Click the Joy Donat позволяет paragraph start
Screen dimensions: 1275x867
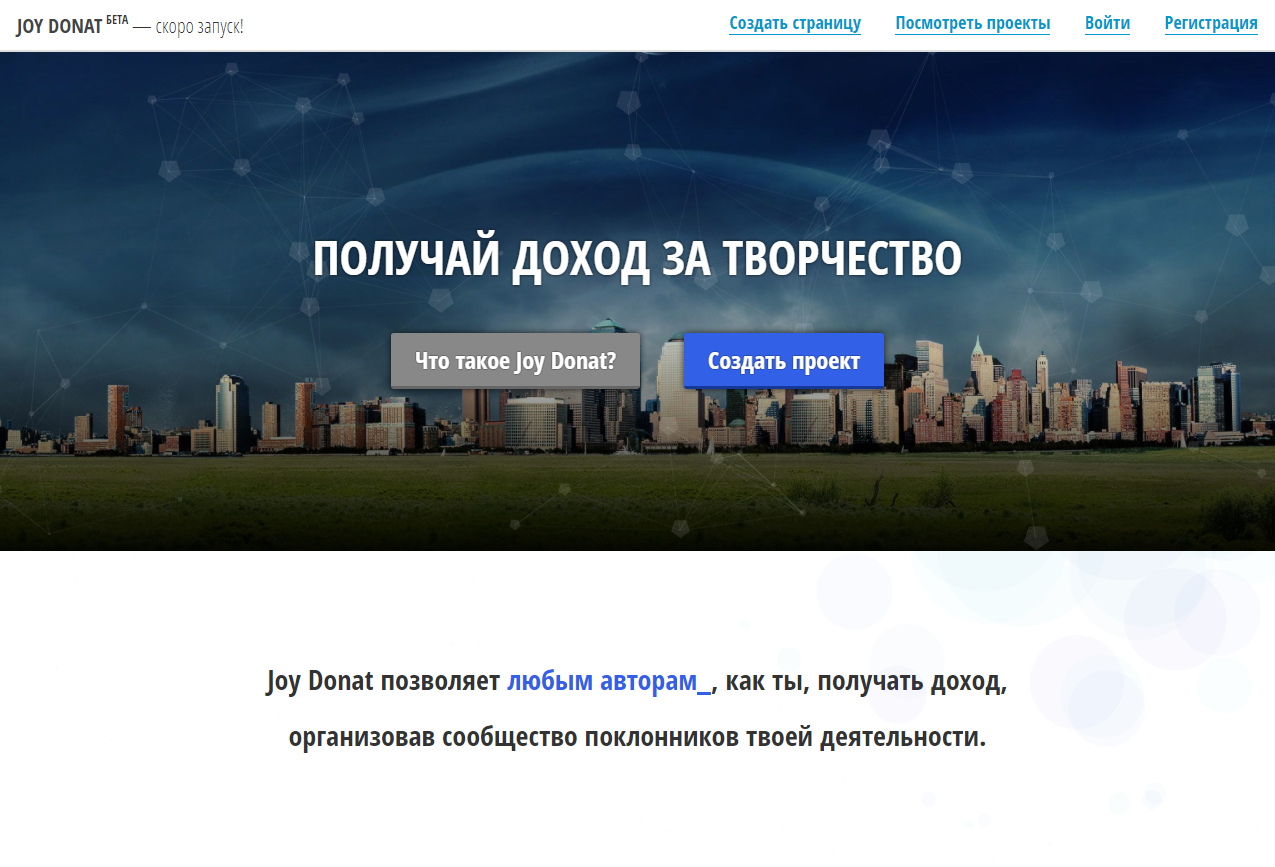382,681
